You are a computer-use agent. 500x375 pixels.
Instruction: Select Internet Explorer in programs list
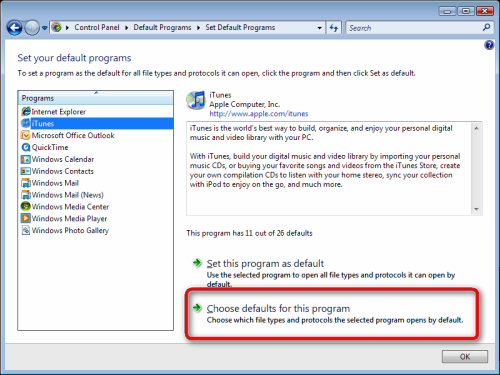59,112
